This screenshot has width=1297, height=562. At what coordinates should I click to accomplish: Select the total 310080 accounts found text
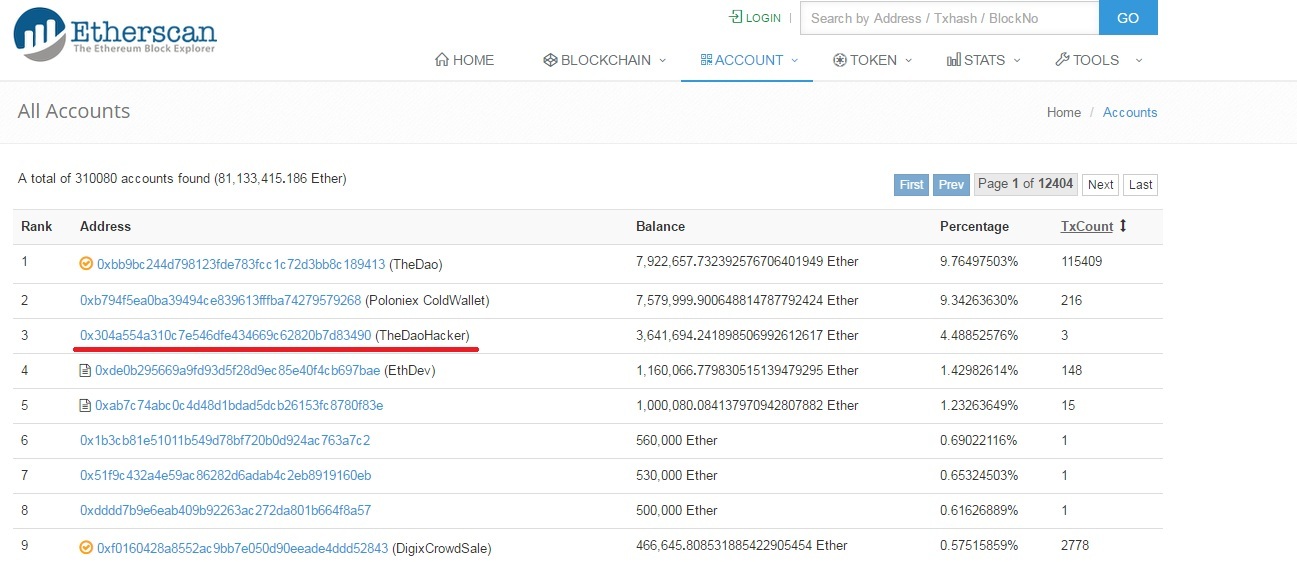[182, 179]
